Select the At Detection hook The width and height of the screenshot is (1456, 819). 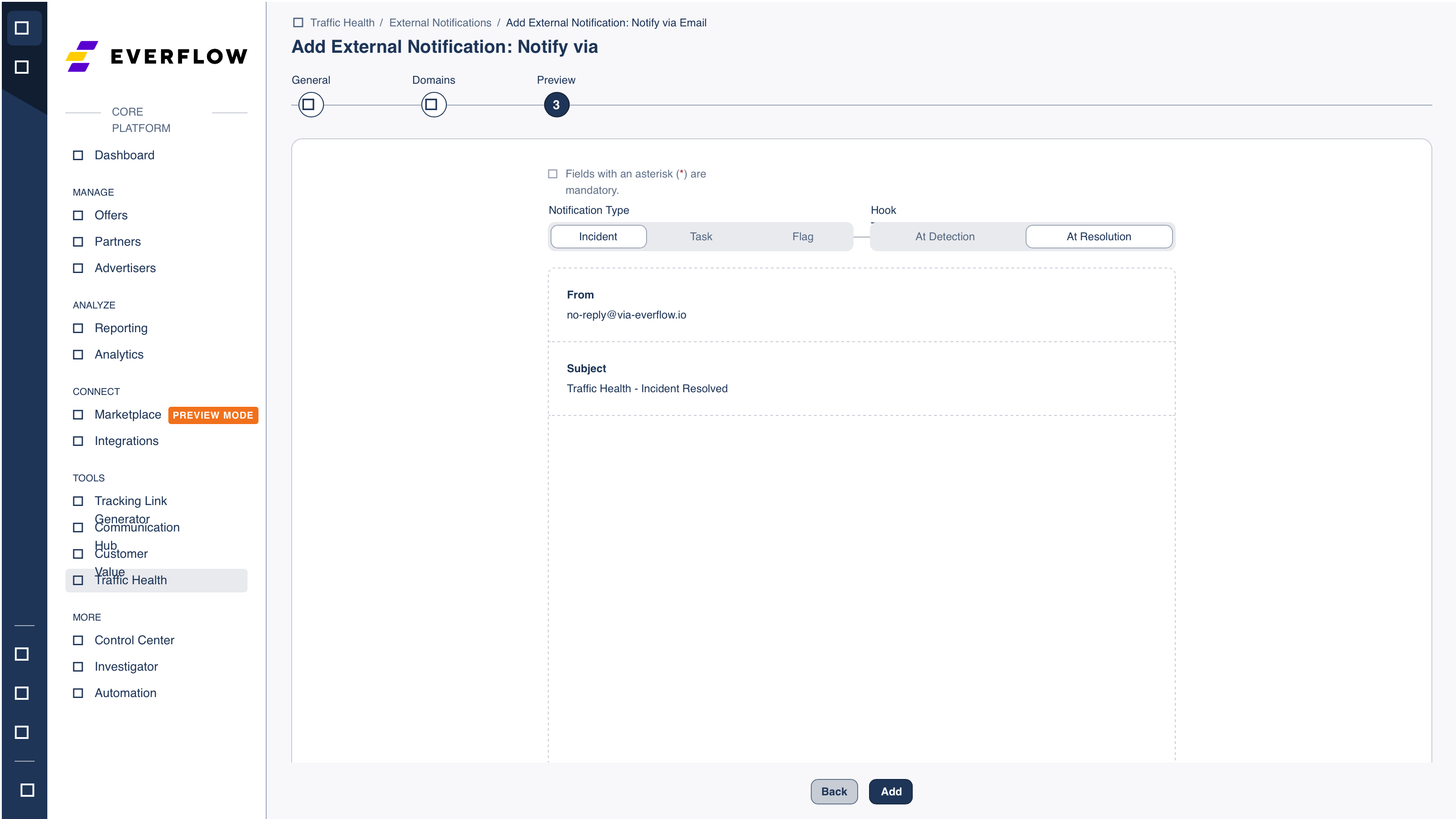point(945,236)
